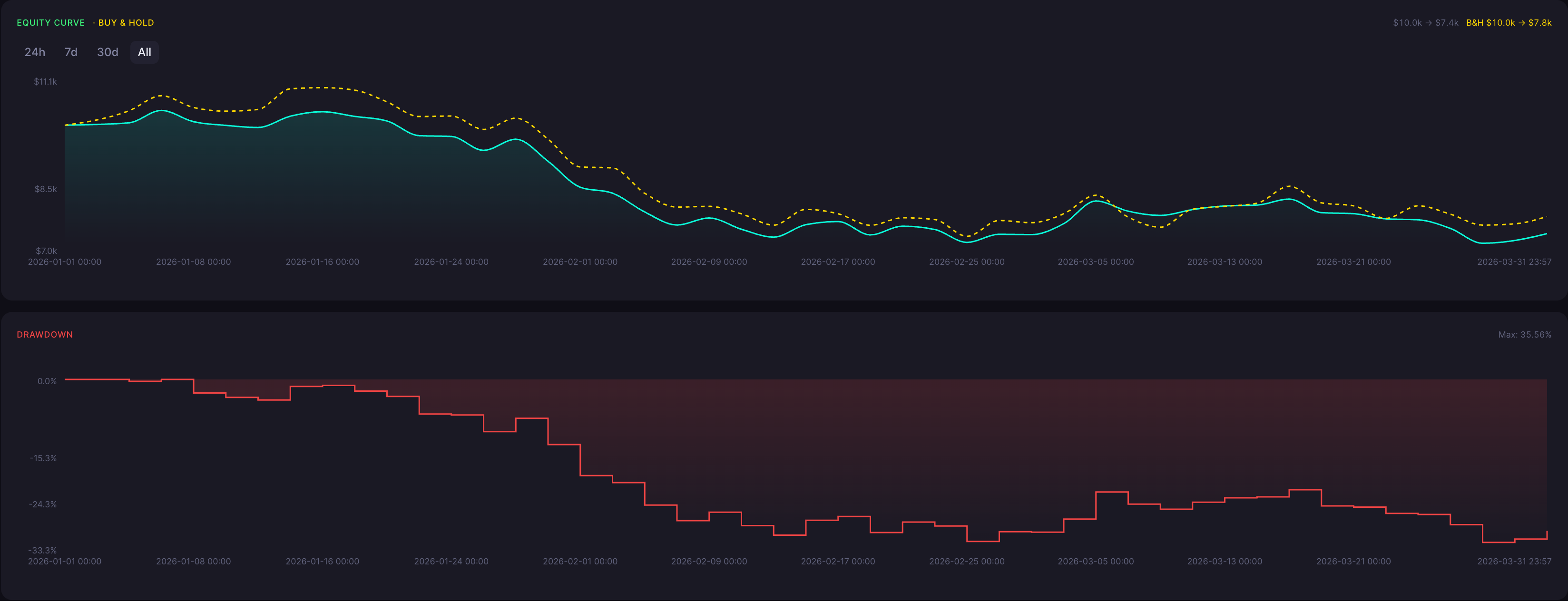The height and width of the screenshot is (601, 1568).
Task: Click the DRAWDOWN panel title
Action: click(x=44, y=335)
